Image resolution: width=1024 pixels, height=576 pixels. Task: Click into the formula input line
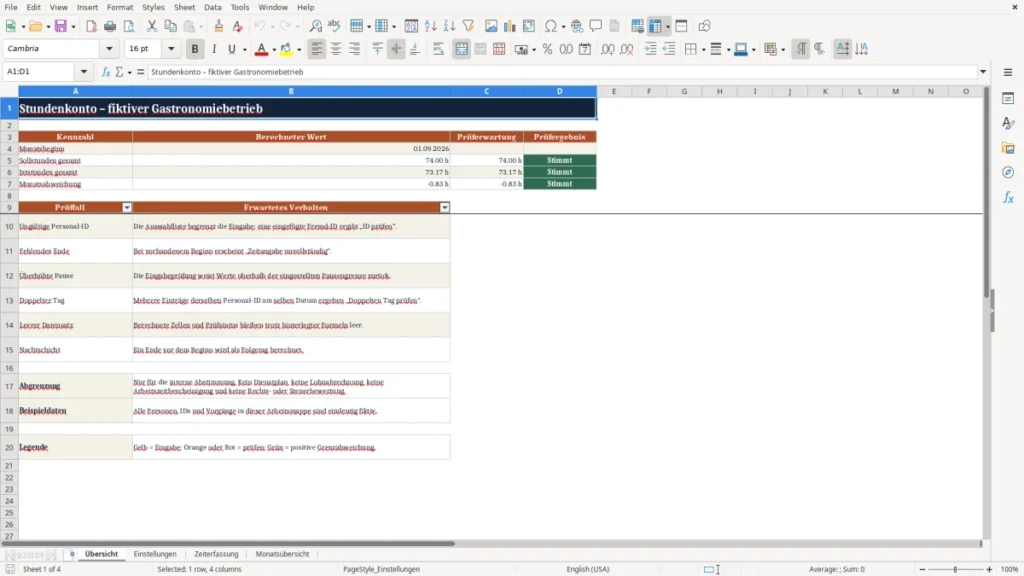click(562, 72)
